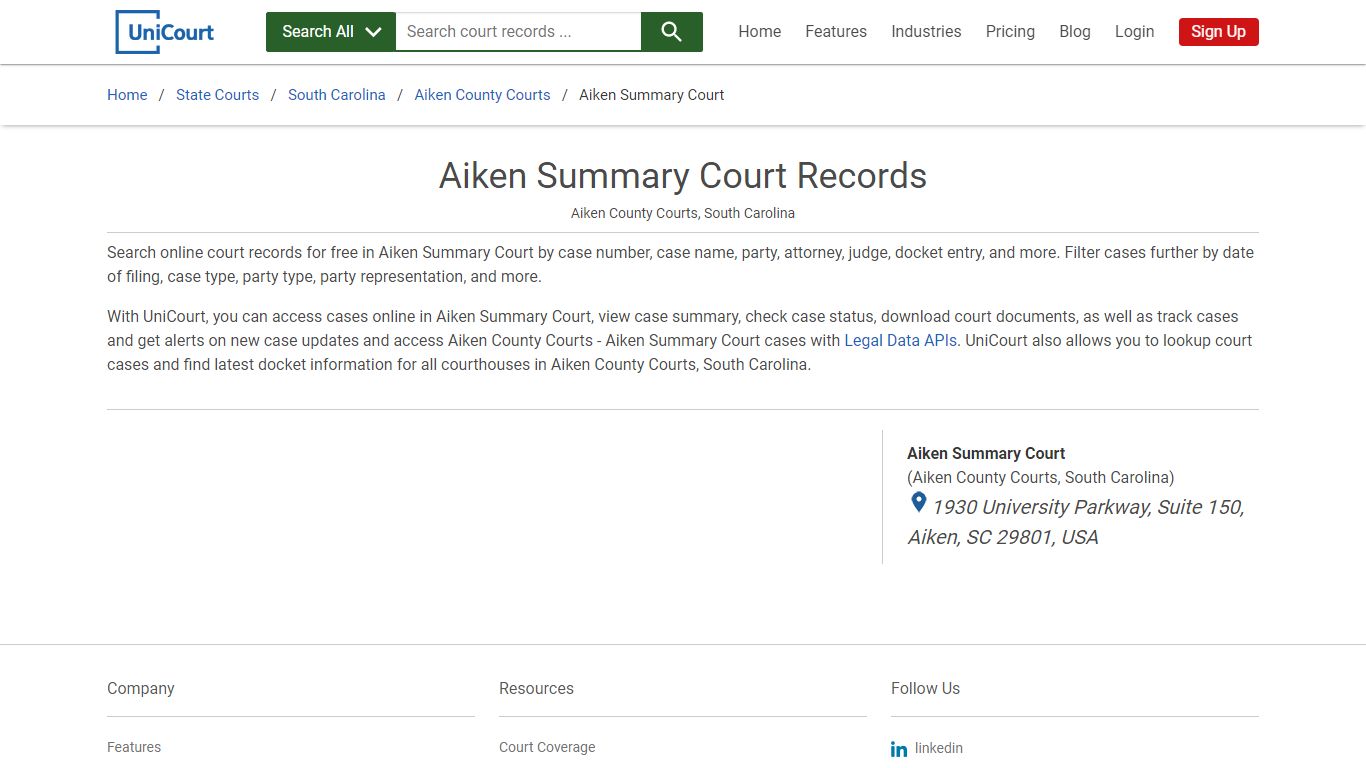Open the Blog menu item
This screenshot has width=1366, height=768.
coord(1075,32)
